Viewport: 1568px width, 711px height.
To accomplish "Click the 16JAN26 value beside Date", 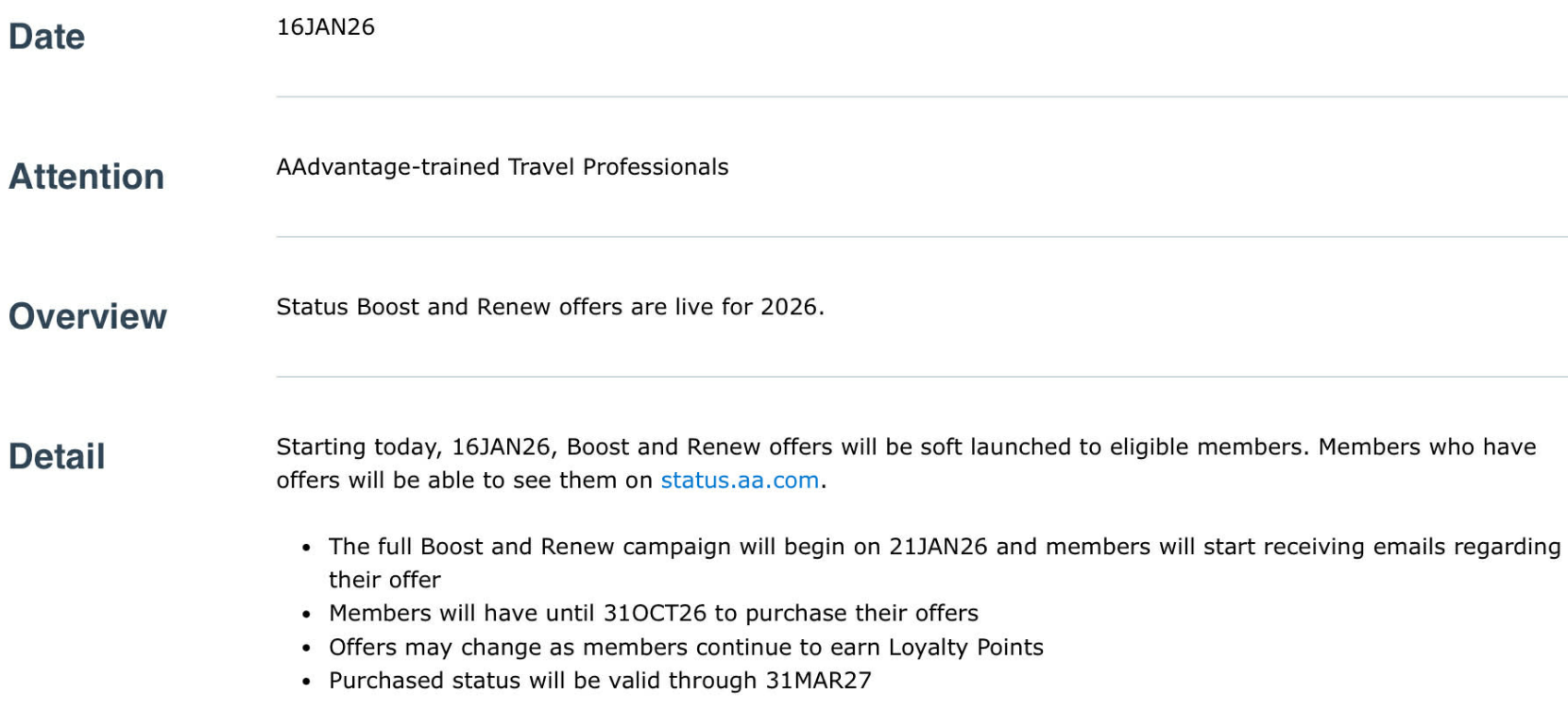I will pos(325,27).
